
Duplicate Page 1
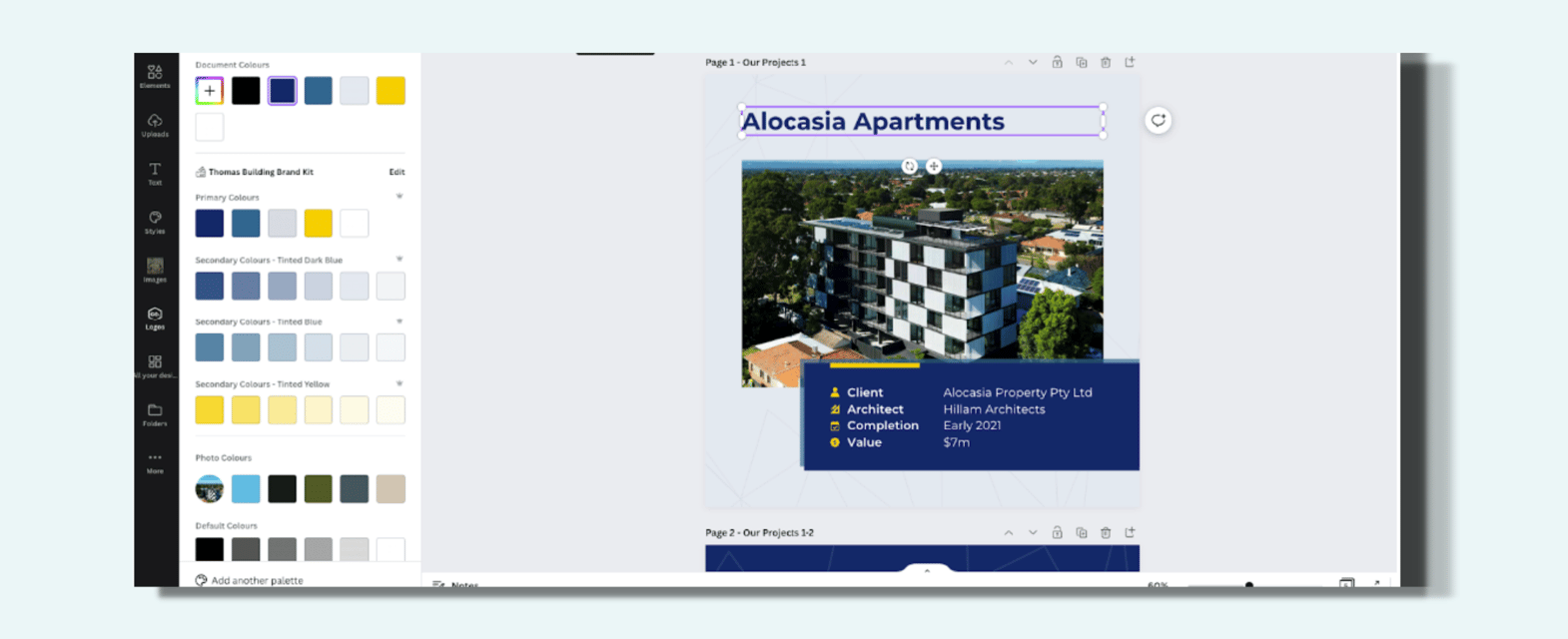1082,62
